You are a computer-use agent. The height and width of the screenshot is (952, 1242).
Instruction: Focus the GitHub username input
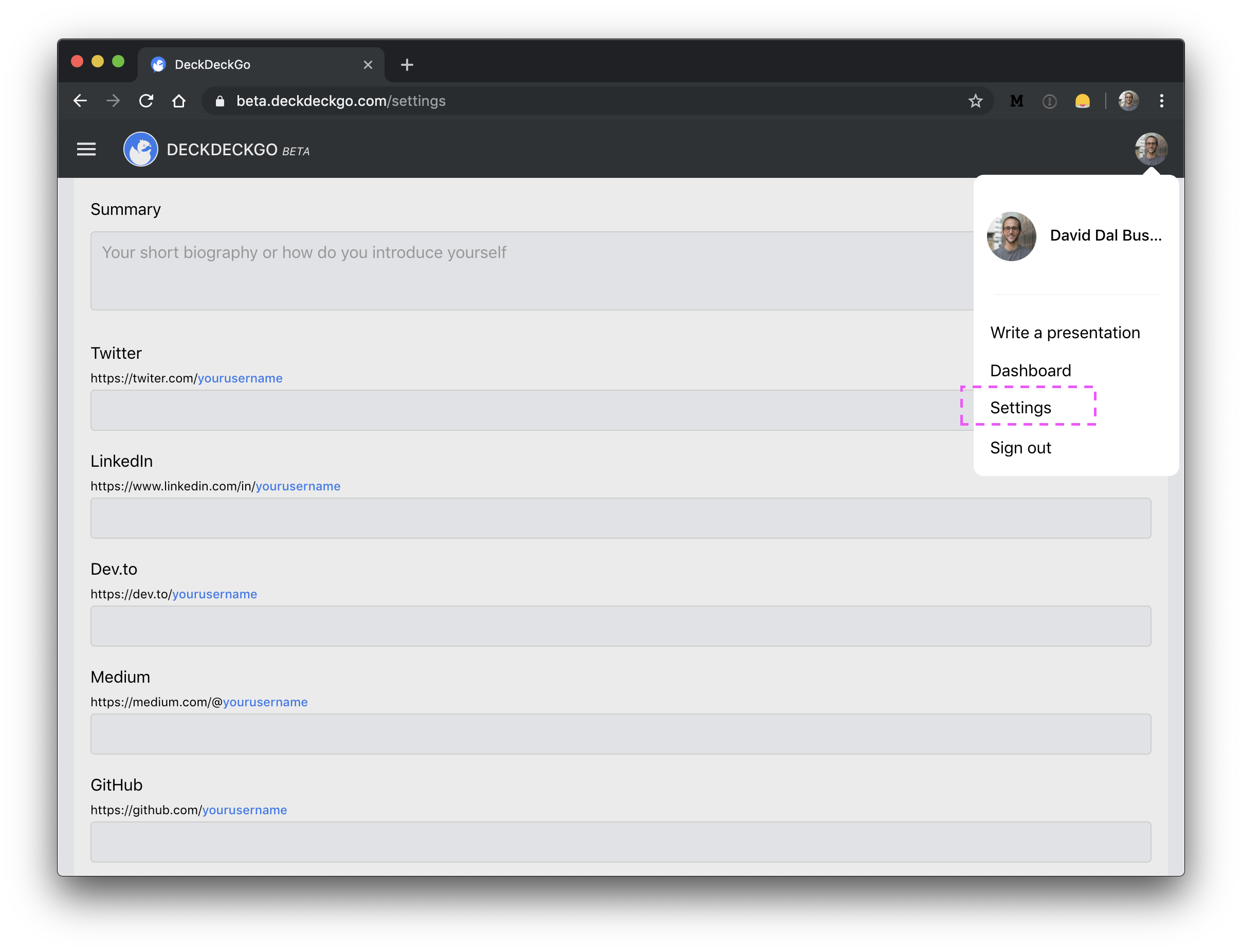620,841
